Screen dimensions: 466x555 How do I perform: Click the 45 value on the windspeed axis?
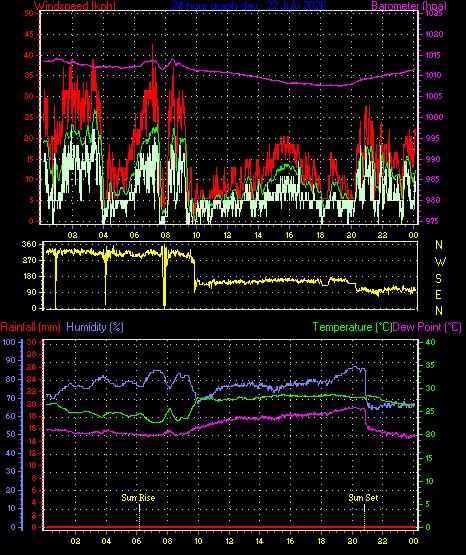(29, 34)
